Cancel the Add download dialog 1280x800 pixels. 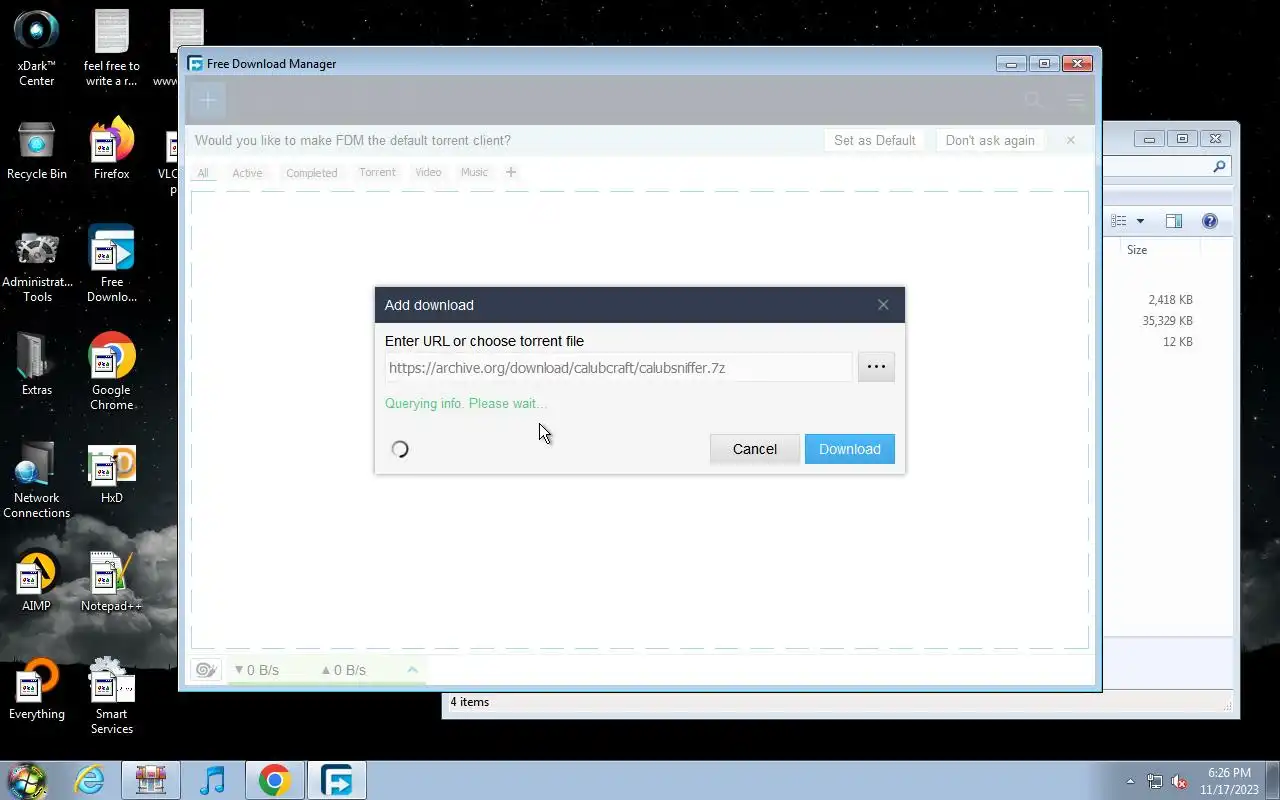pyautogui.click(x=754, y=449)
